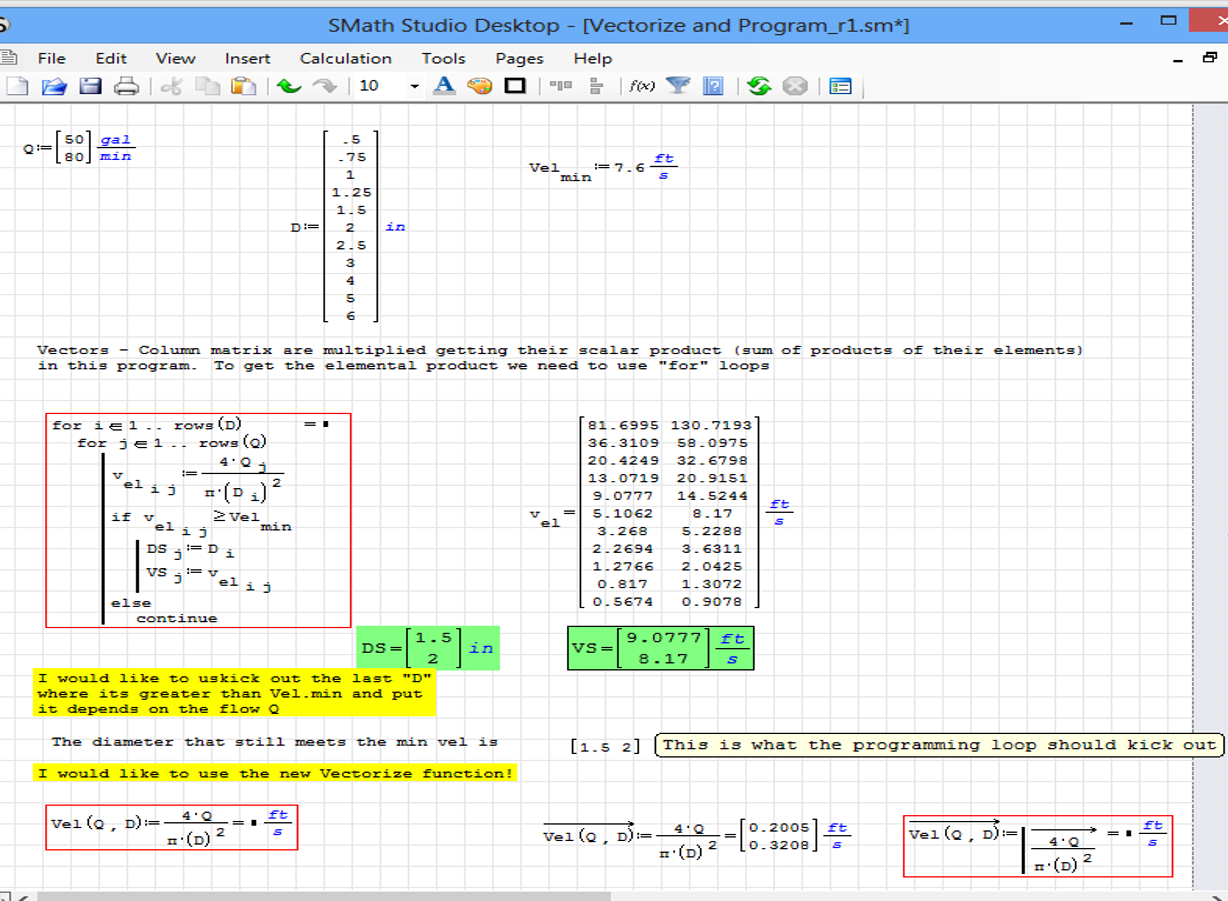This screenshot has height=901, width=1228.
Task: Open the text color 'A' tool
Action: 444,86
